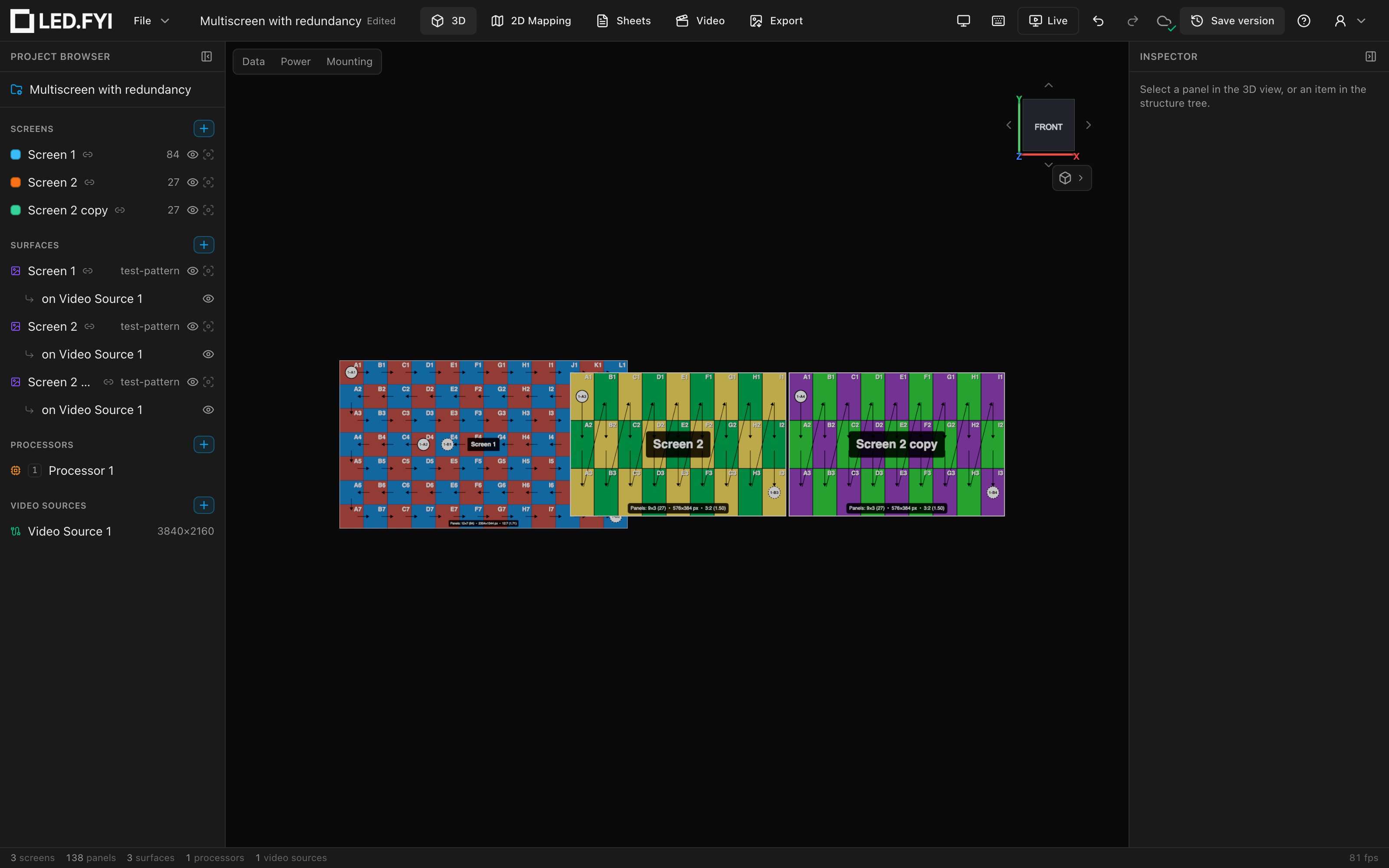The height and width of the screenshot is (868, 1389).
Task: Add a new video source with plus button
Action: coord(204,505)
